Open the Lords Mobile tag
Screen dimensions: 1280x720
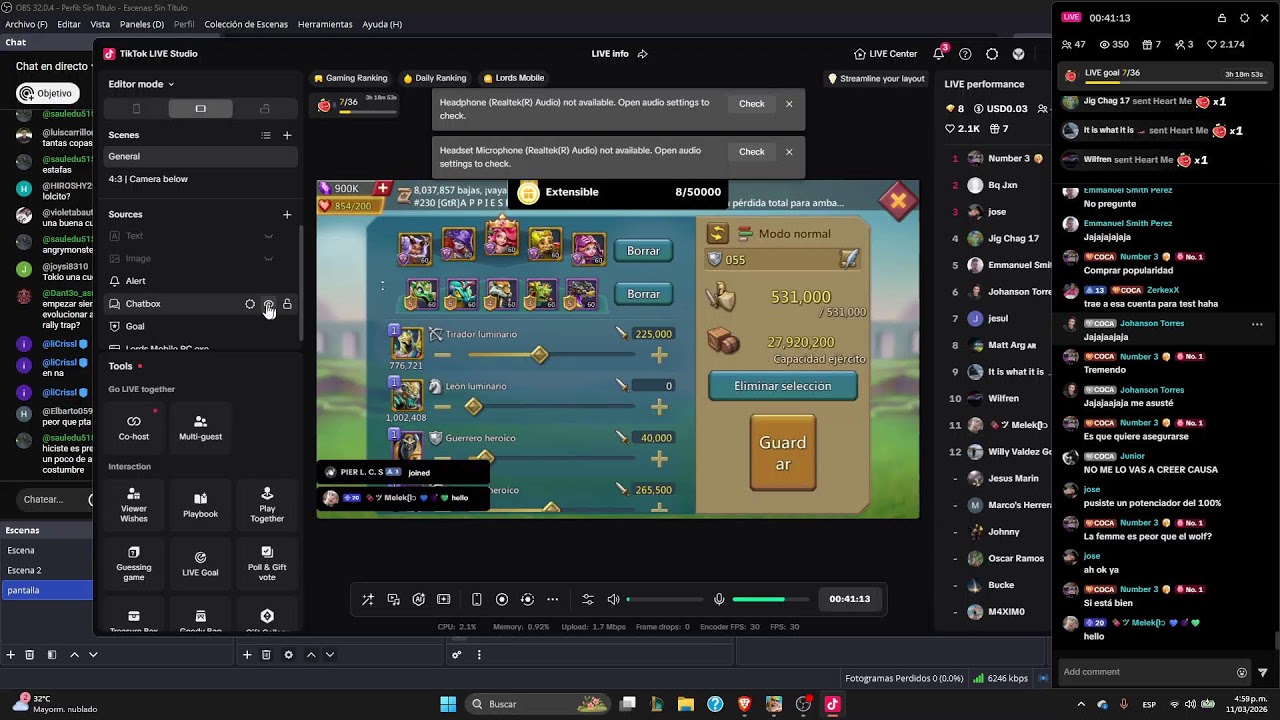coord(514,78)
